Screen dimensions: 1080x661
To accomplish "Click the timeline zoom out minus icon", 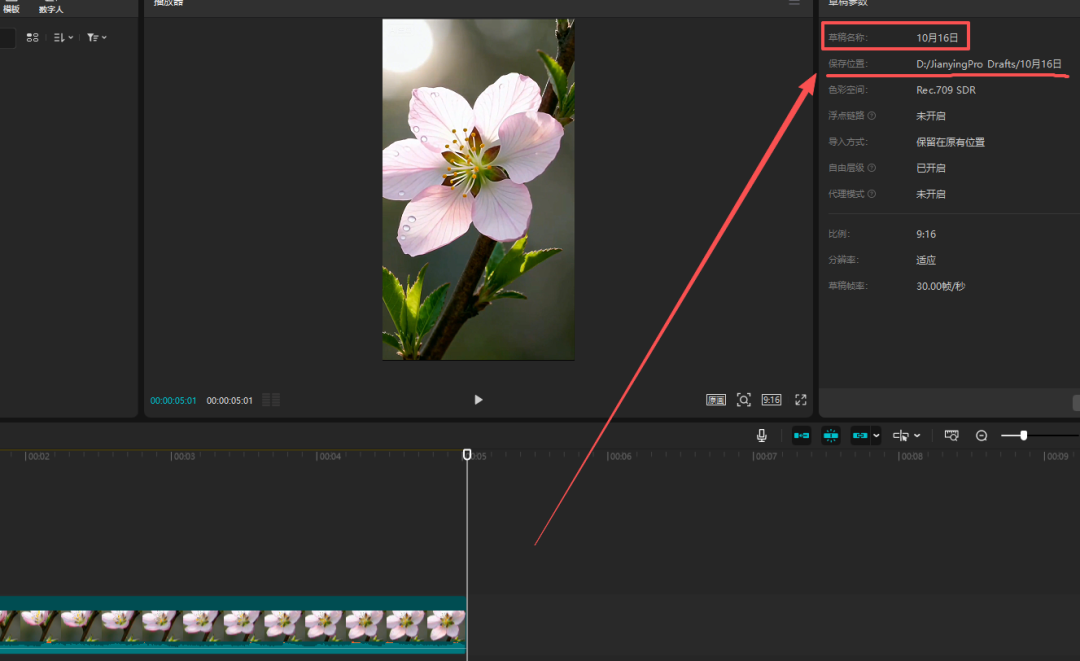I will 981,435.
